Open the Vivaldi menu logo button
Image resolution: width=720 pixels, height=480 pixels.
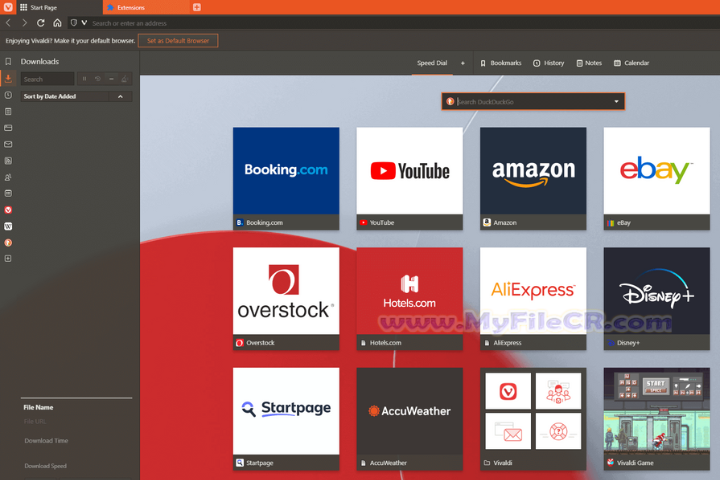[8, 7]
